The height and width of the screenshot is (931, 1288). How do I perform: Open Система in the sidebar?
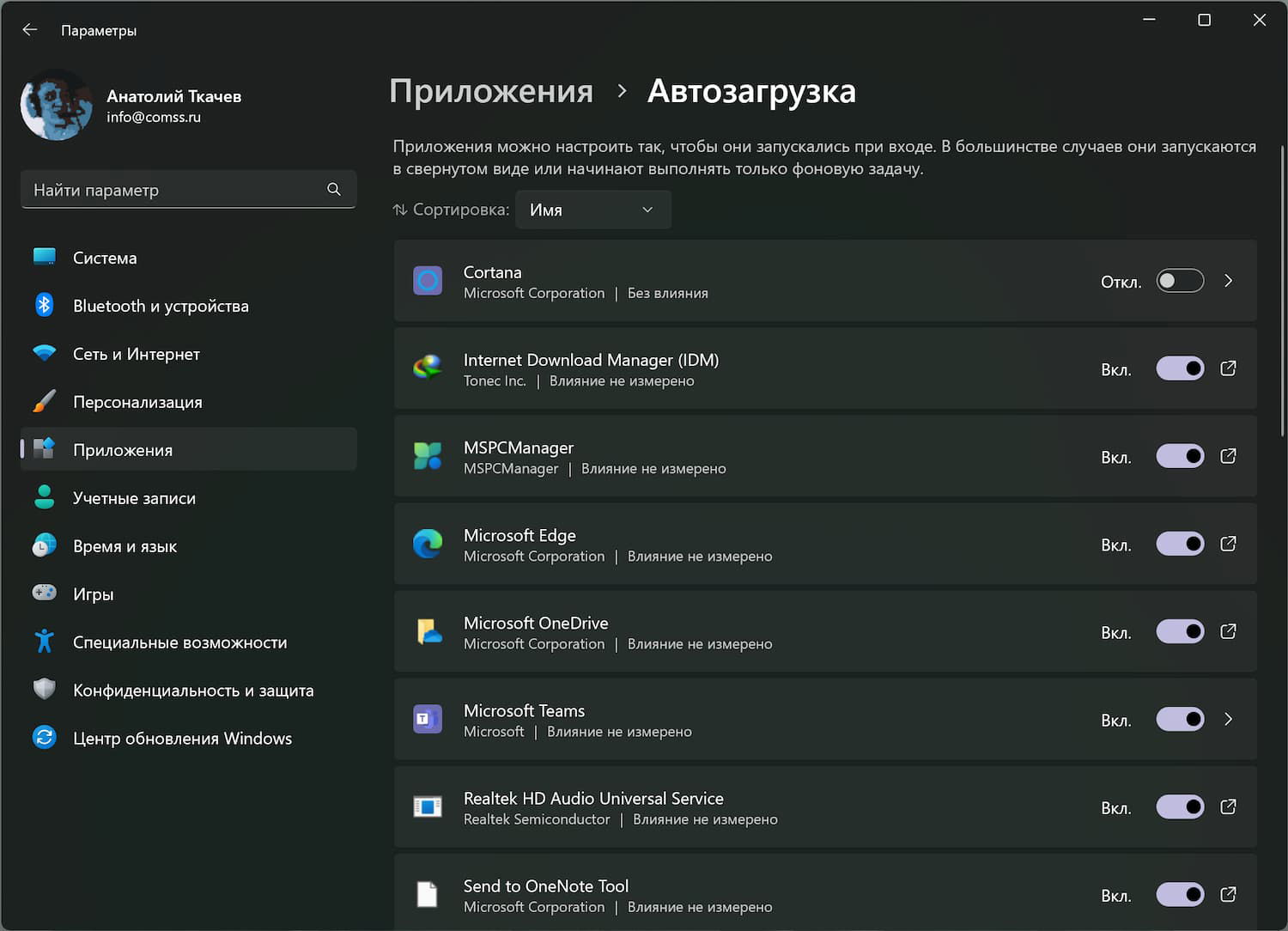[105, 258]
